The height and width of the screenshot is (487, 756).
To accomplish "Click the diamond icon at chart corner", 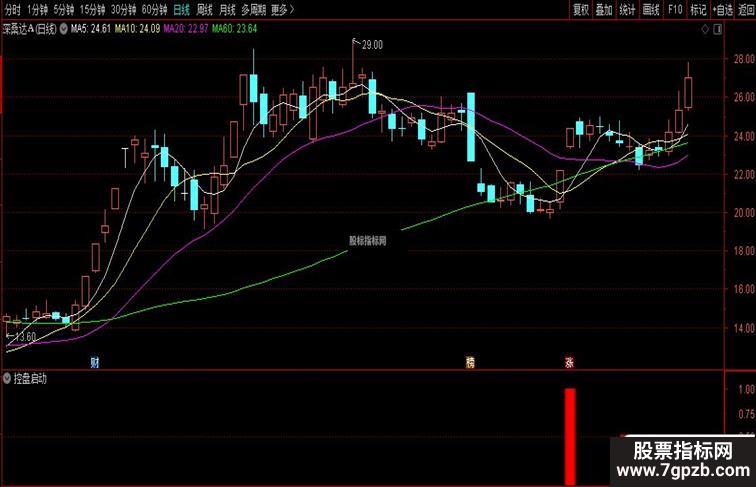I will pyautogui.click(x=705, y=29).
